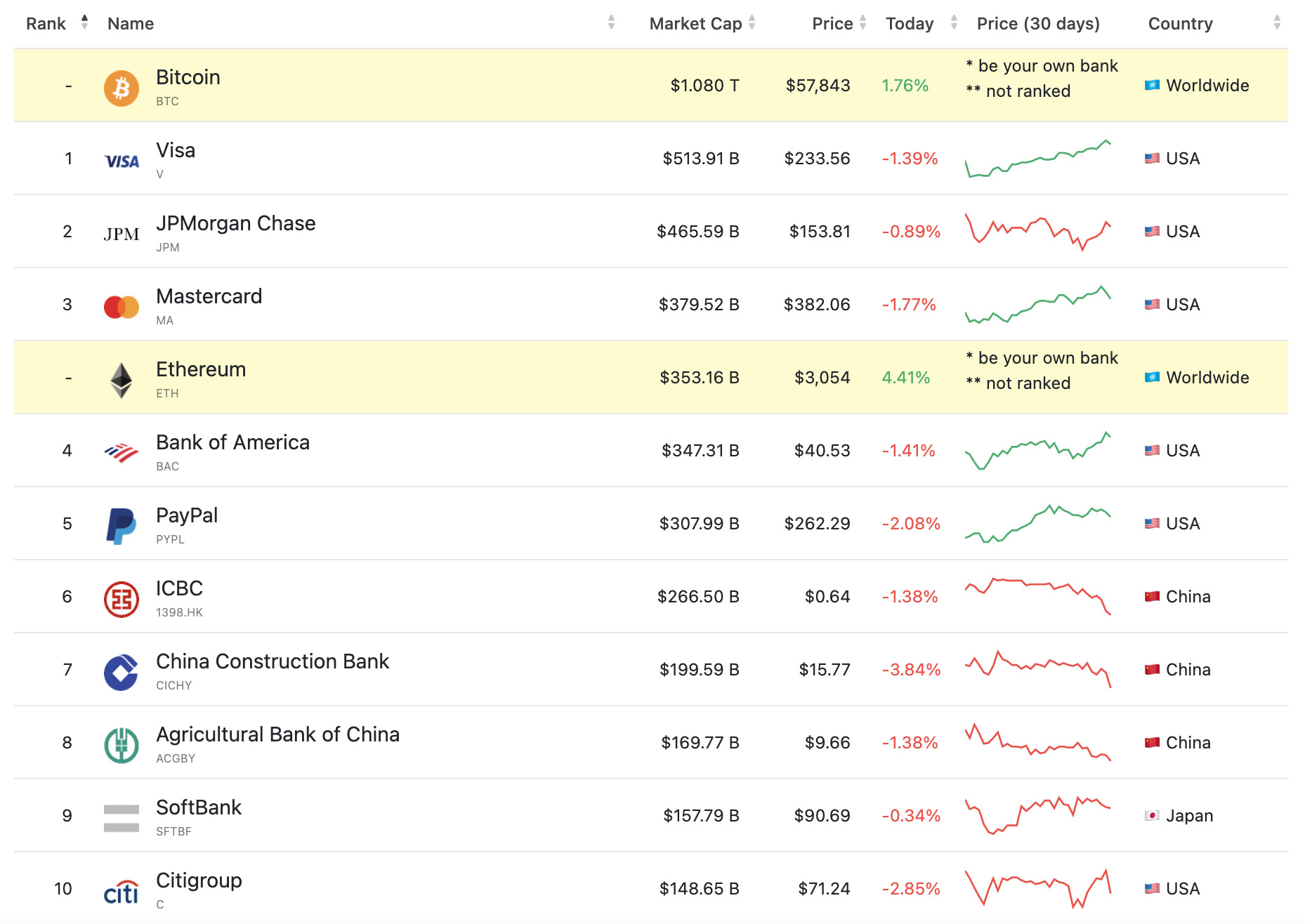The width and height of the screenshot is (1305, 924).
Task: Click the USA flag in Visa row
Action: [1152, 159]
